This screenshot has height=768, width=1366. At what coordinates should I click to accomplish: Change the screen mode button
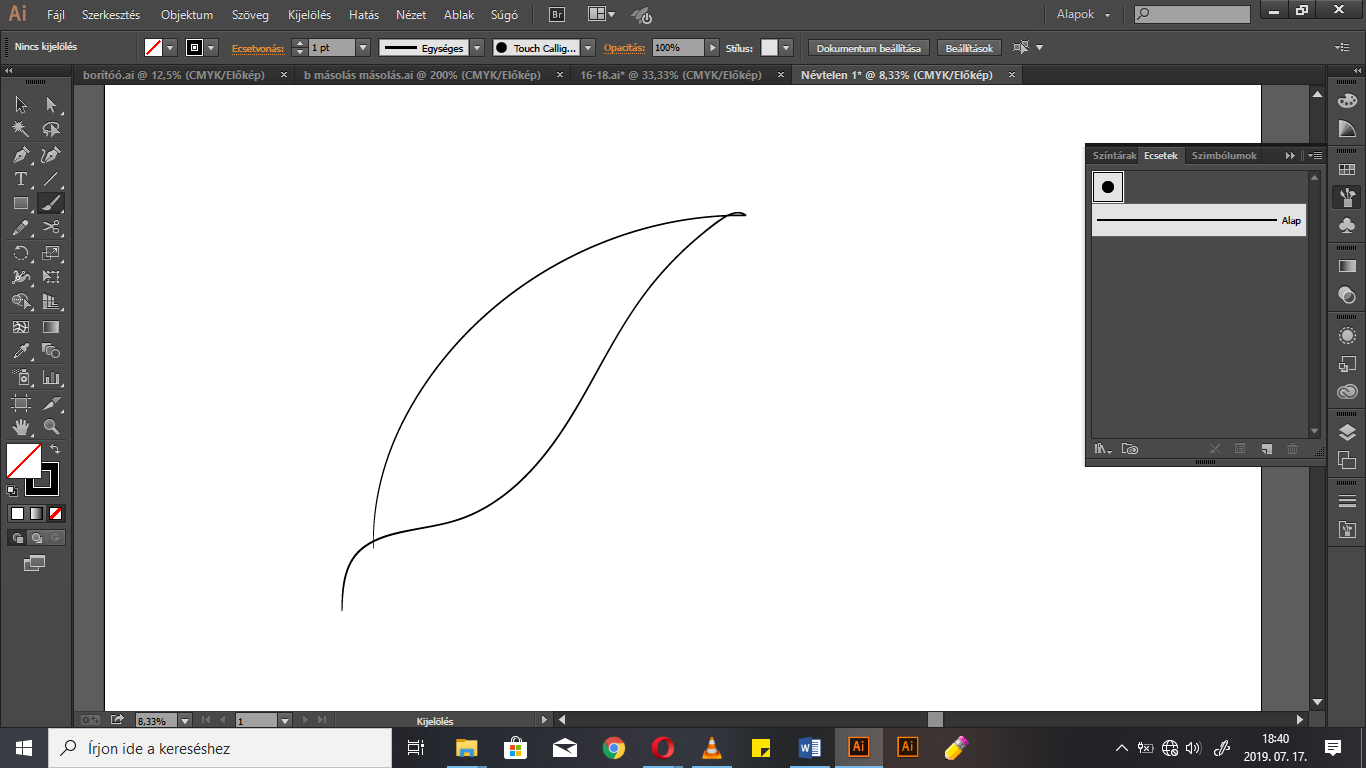(35, 563)
